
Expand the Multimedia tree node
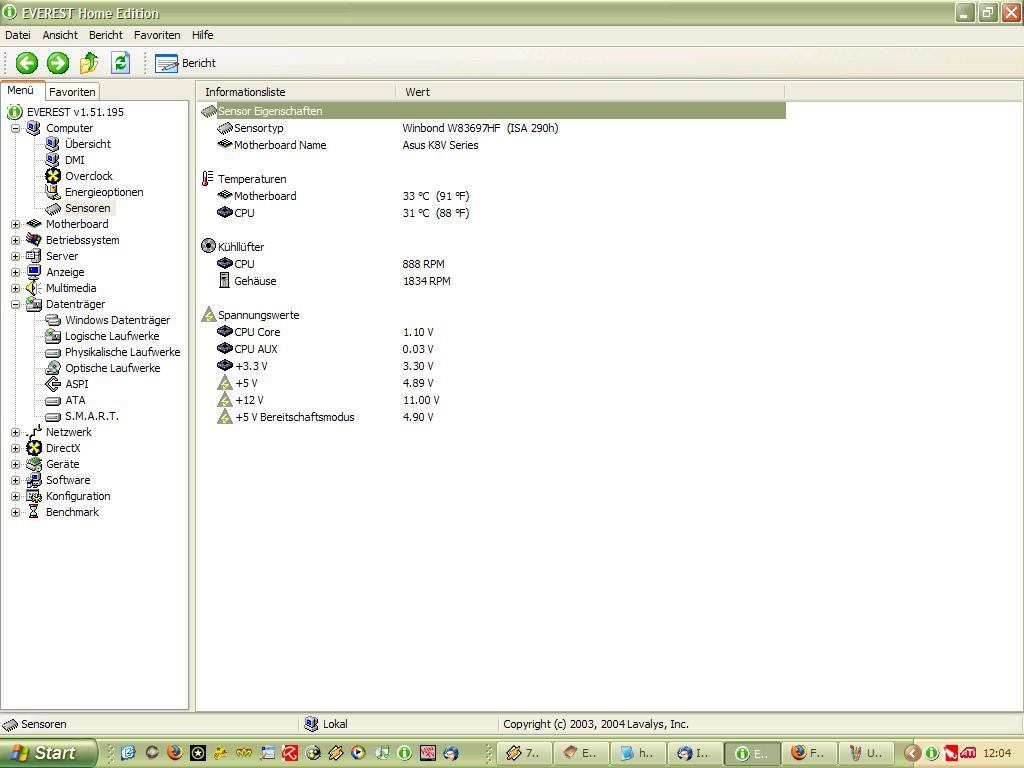[15, 288]
